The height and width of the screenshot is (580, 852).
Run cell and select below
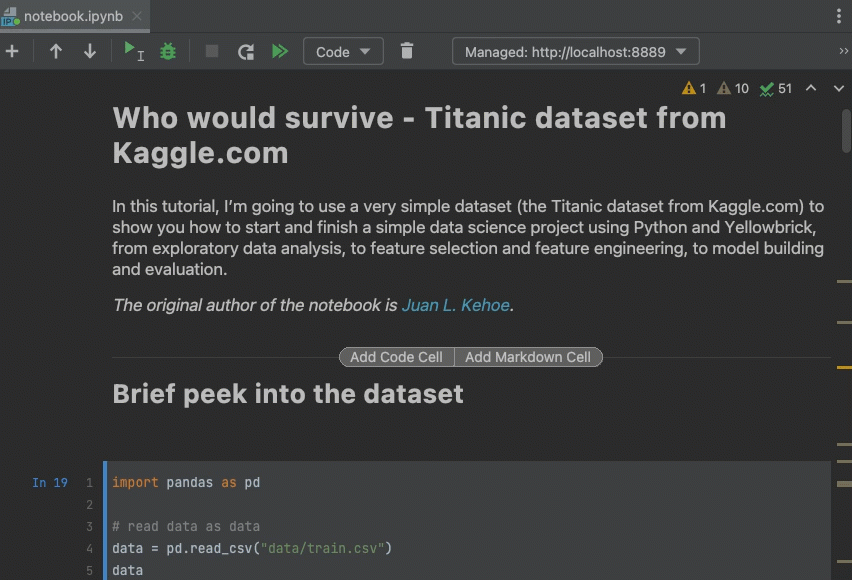[x=133, y=52]
